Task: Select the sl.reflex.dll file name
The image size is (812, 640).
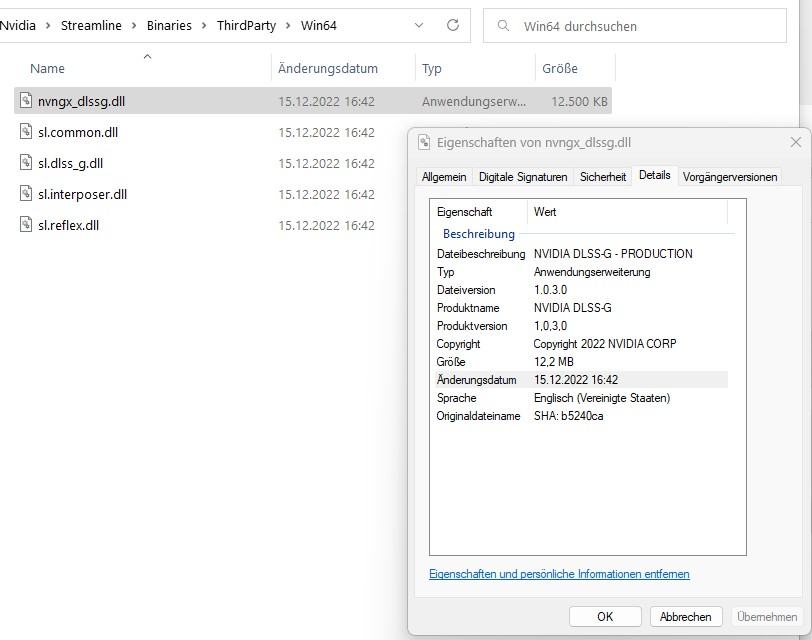Action: coord(68,225)
